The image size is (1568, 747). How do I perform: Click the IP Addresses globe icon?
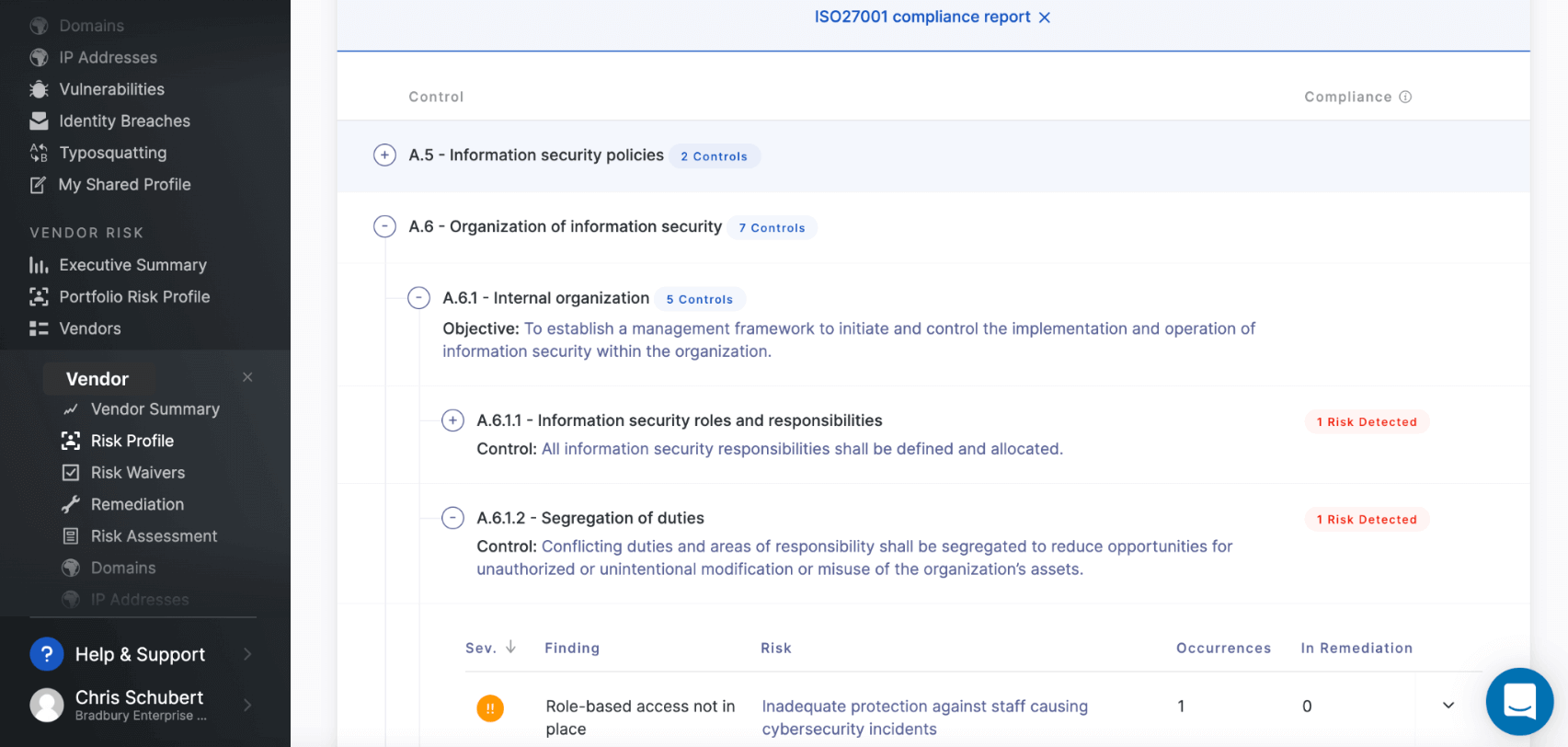[39, 57]
